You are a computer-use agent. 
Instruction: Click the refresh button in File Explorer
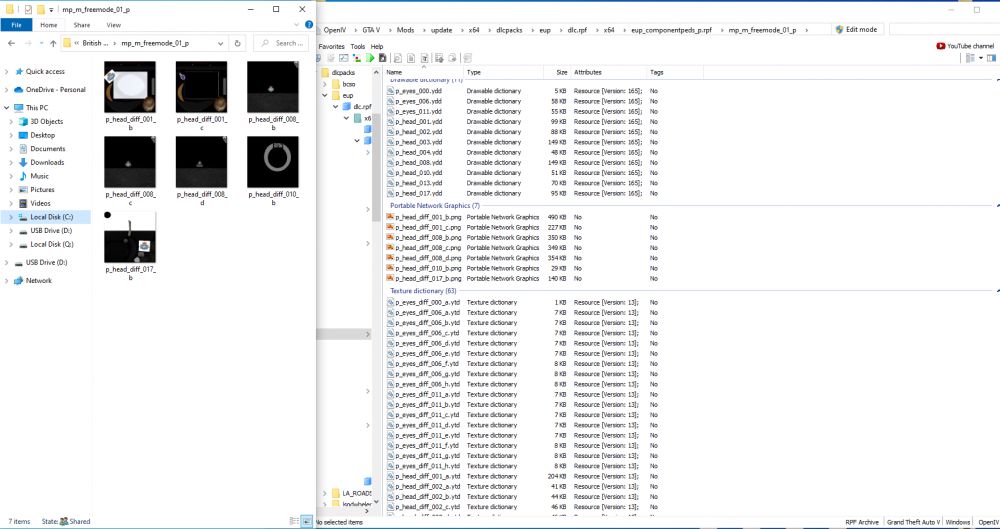point(237,43)
